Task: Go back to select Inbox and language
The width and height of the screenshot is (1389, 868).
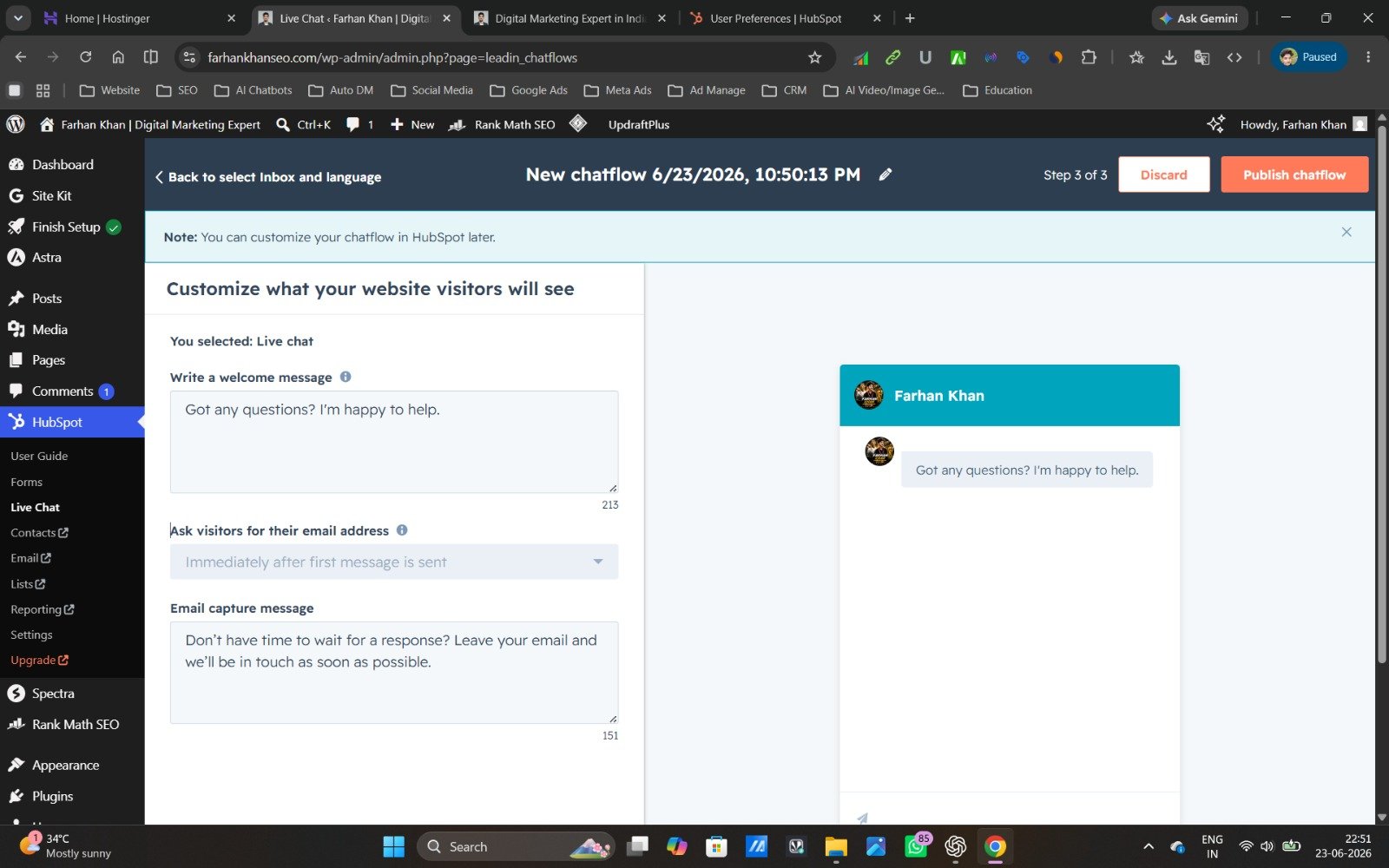Action: pos(268,177)
